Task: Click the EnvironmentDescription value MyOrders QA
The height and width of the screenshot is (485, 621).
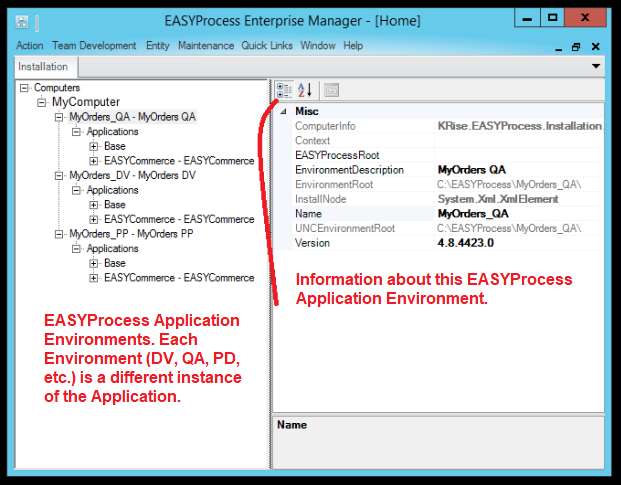Action: coord(471,170)
